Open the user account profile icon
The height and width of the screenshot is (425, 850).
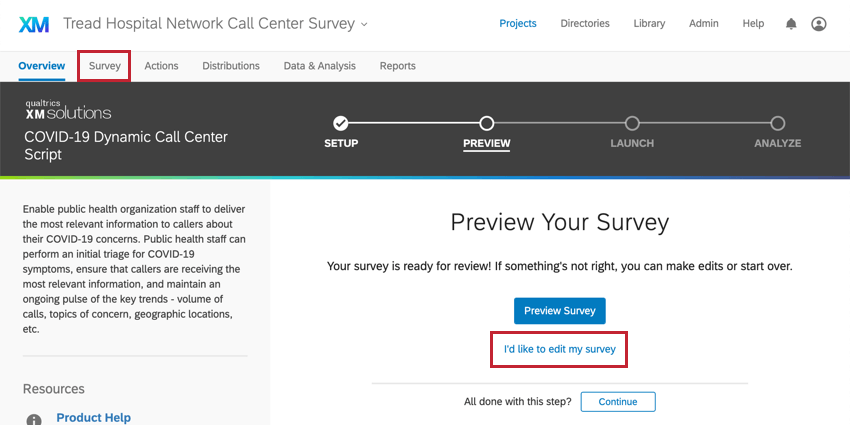(819, 24)
